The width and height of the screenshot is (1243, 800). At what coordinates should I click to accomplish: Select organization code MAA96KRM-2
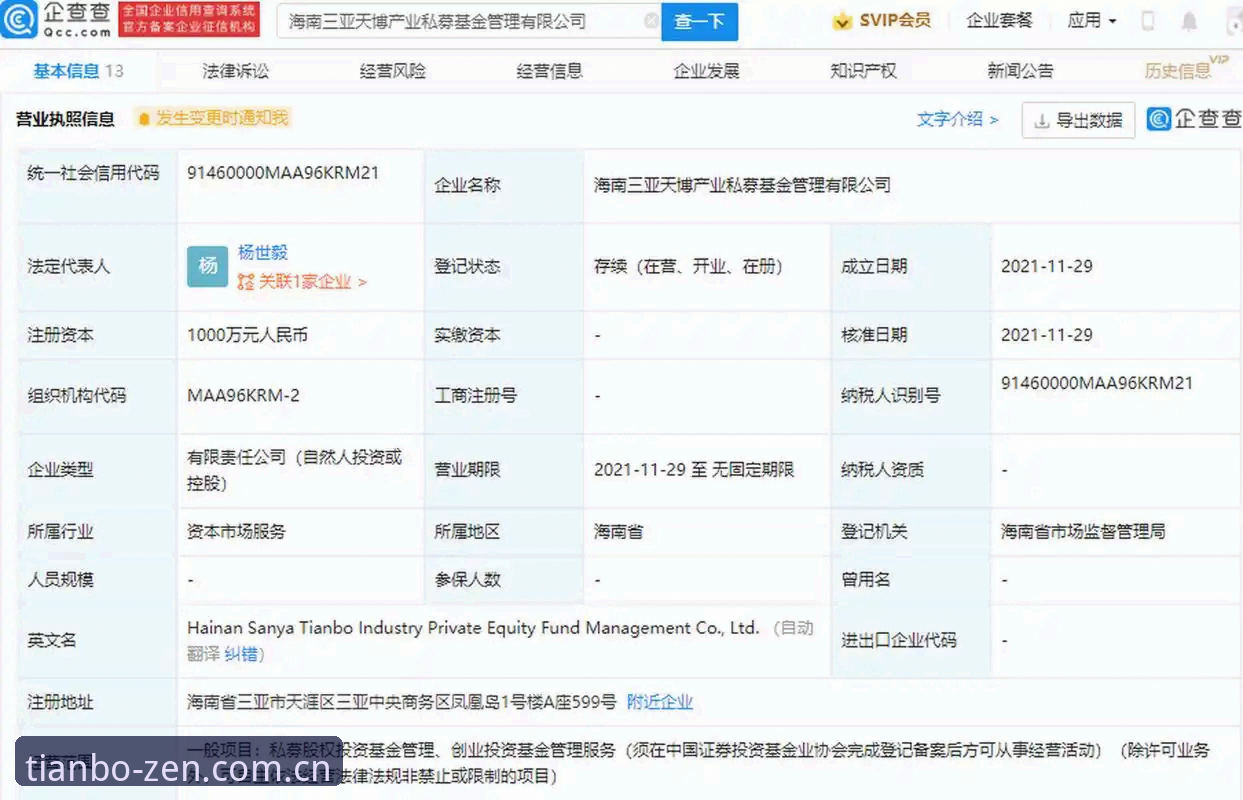click(243, 395)
